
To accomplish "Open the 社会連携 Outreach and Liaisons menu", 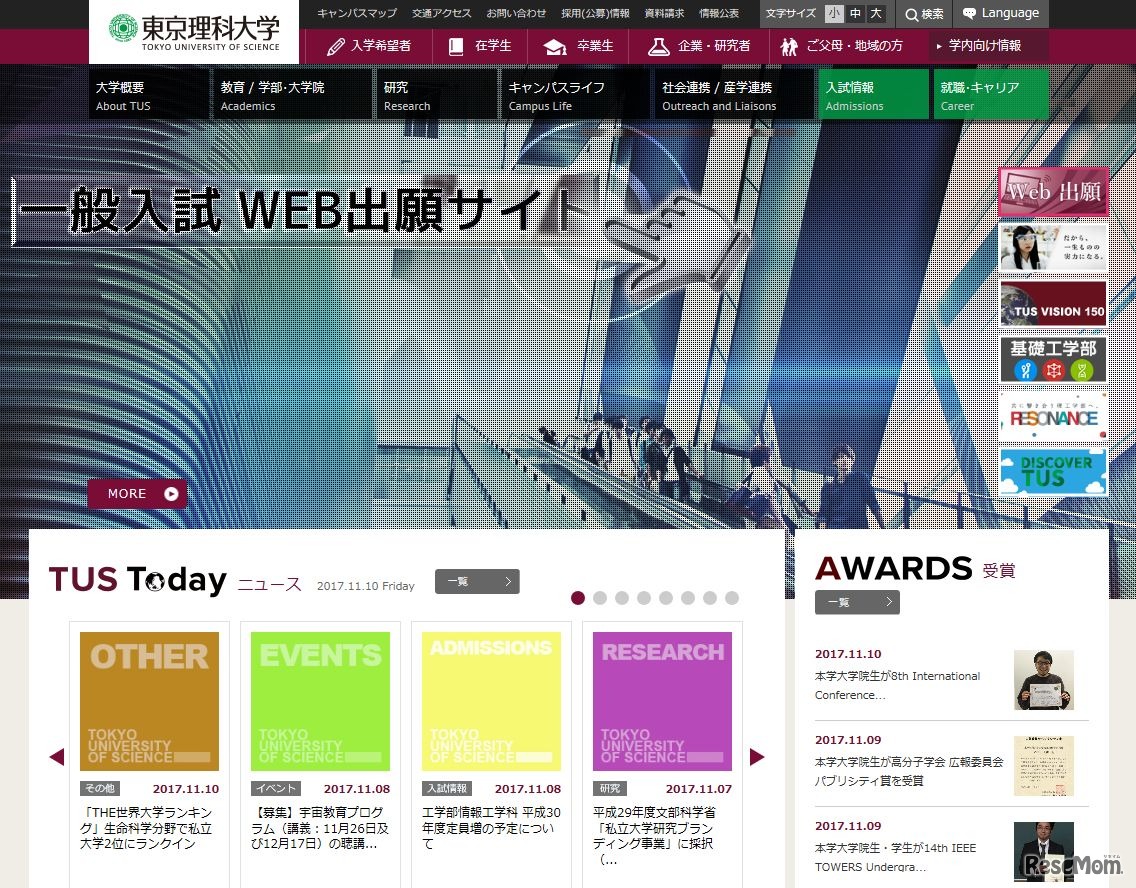I will click(x=733, y=94).
